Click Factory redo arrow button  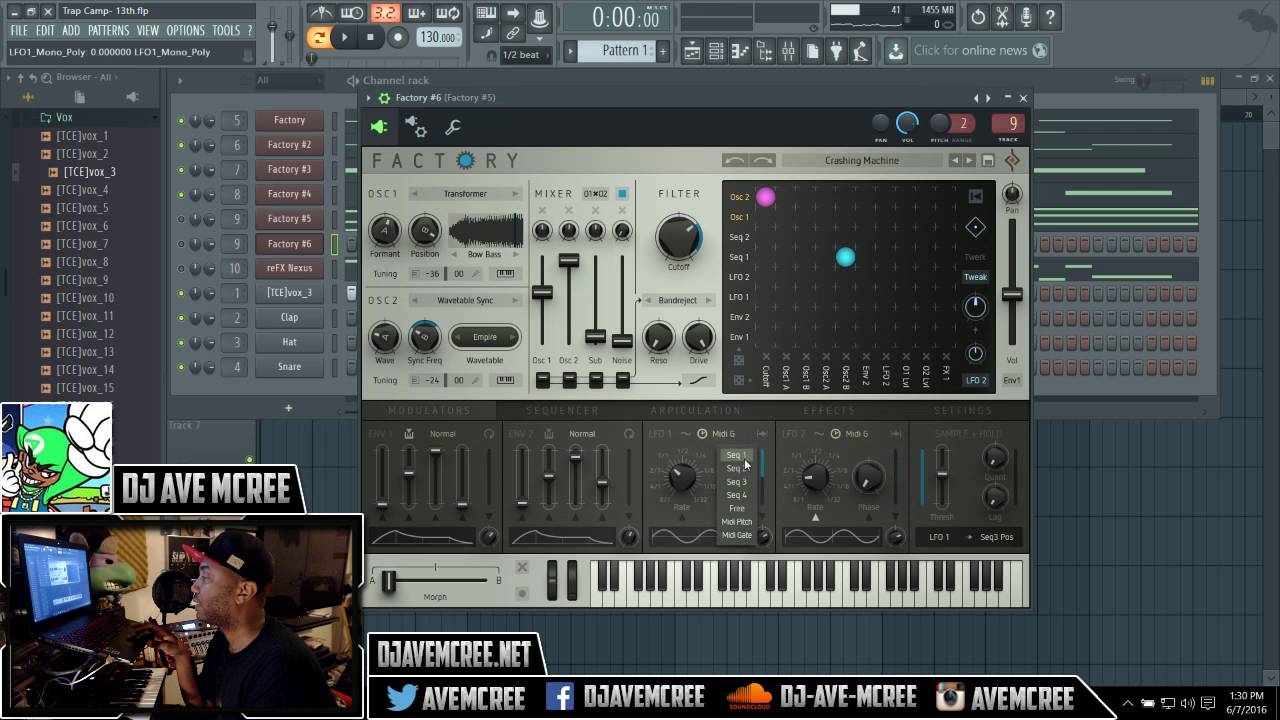tap(762, 160)
